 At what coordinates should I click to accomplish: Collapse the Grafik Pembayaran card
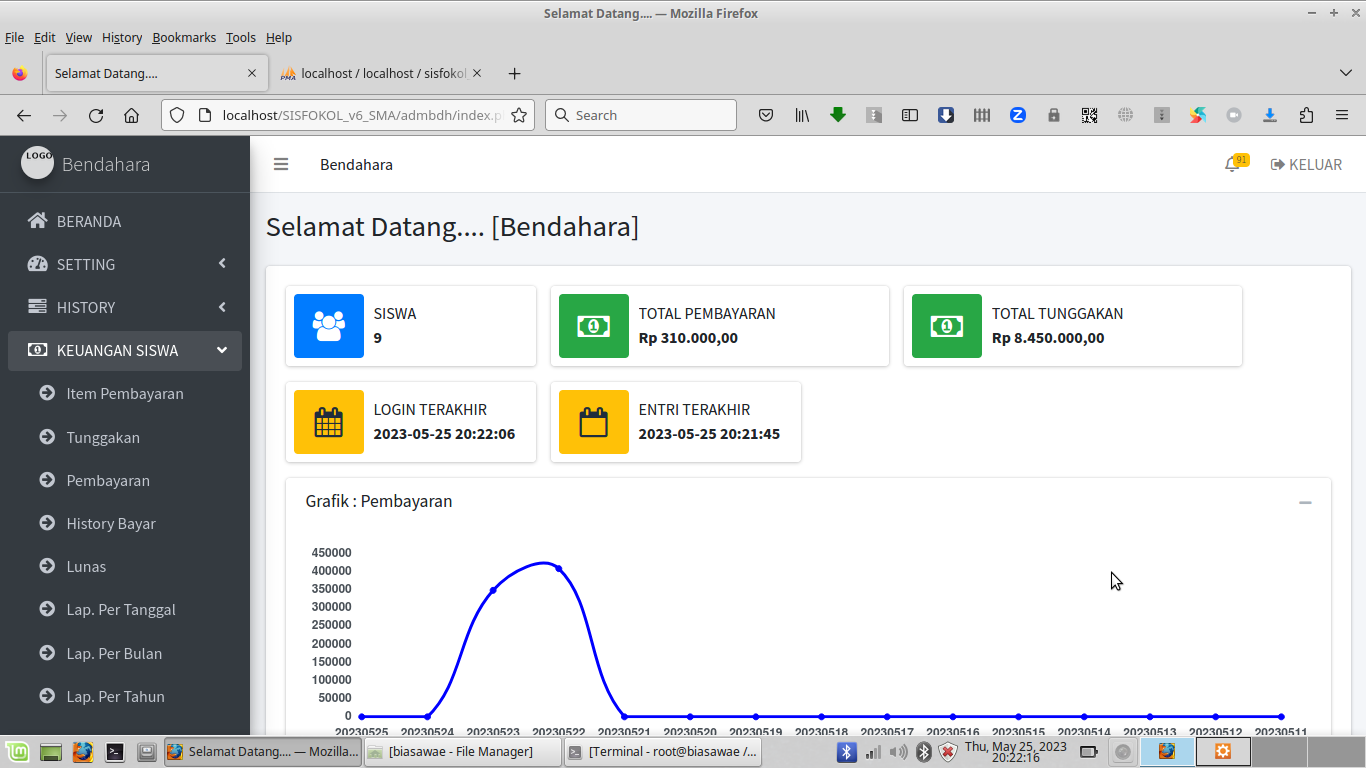pos(1305,502)
